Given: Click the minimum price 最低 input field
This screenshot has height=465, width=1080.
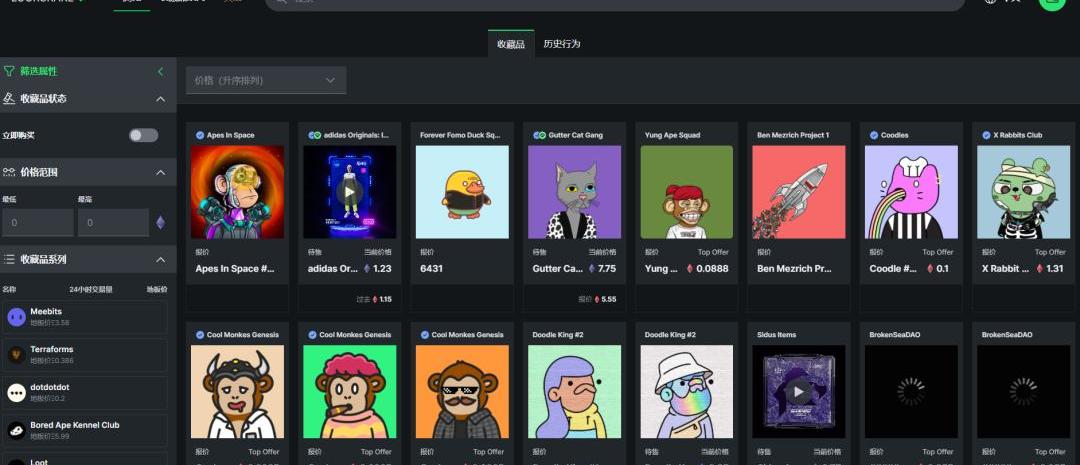Looking at the screenshot, I should [x=37, y=222].
